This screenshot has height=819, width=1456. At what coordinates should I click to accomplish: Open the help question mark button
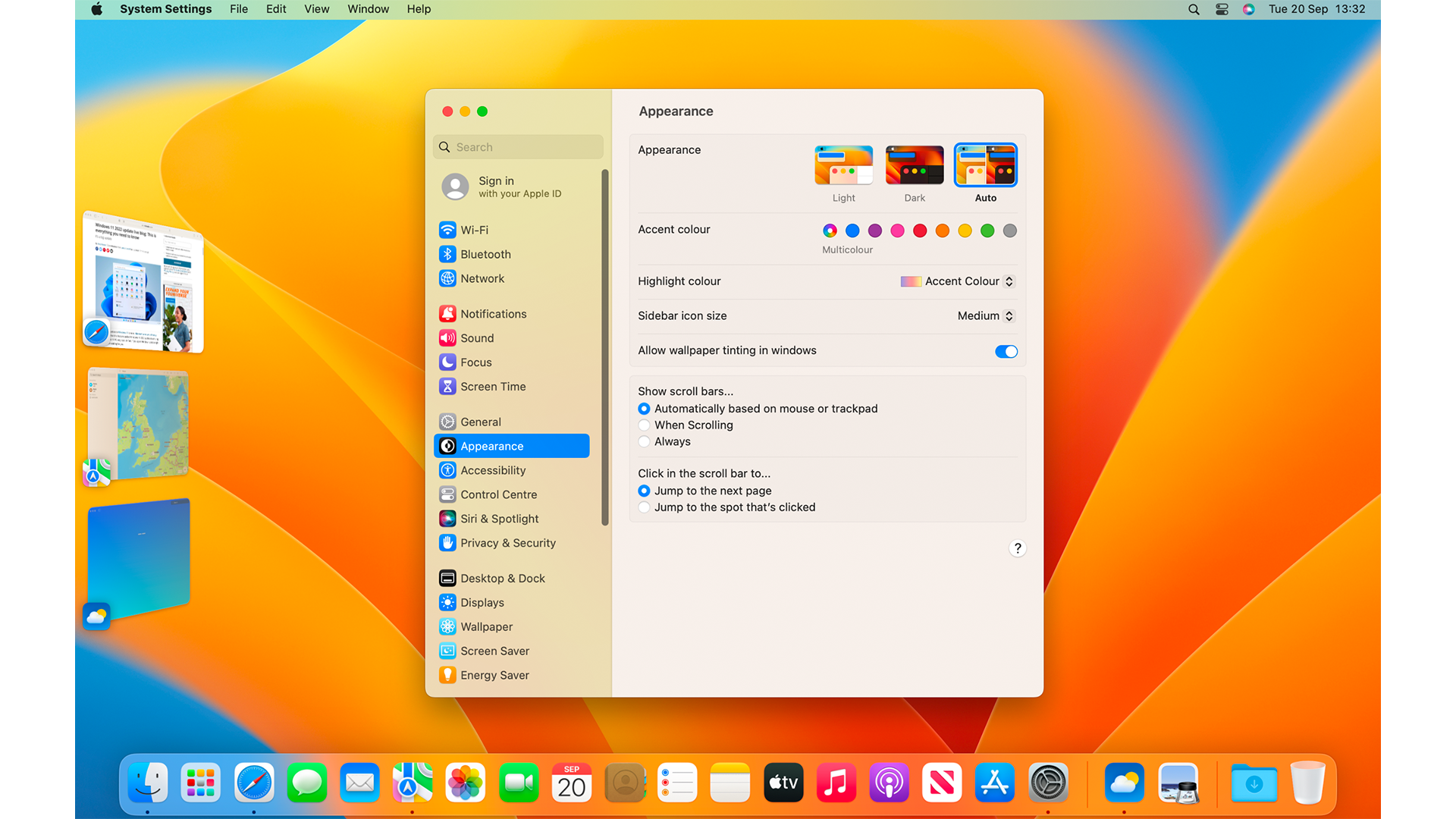(1018, 548)
